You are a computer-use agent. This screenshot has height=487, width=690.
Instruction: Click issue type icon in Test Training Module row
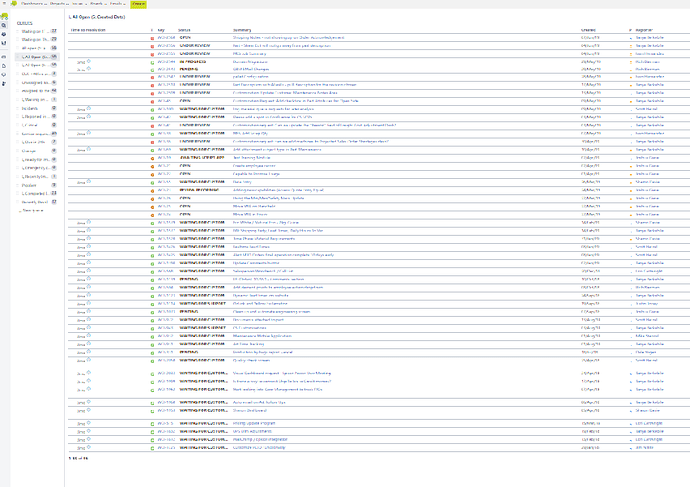(x=152, y=158)
